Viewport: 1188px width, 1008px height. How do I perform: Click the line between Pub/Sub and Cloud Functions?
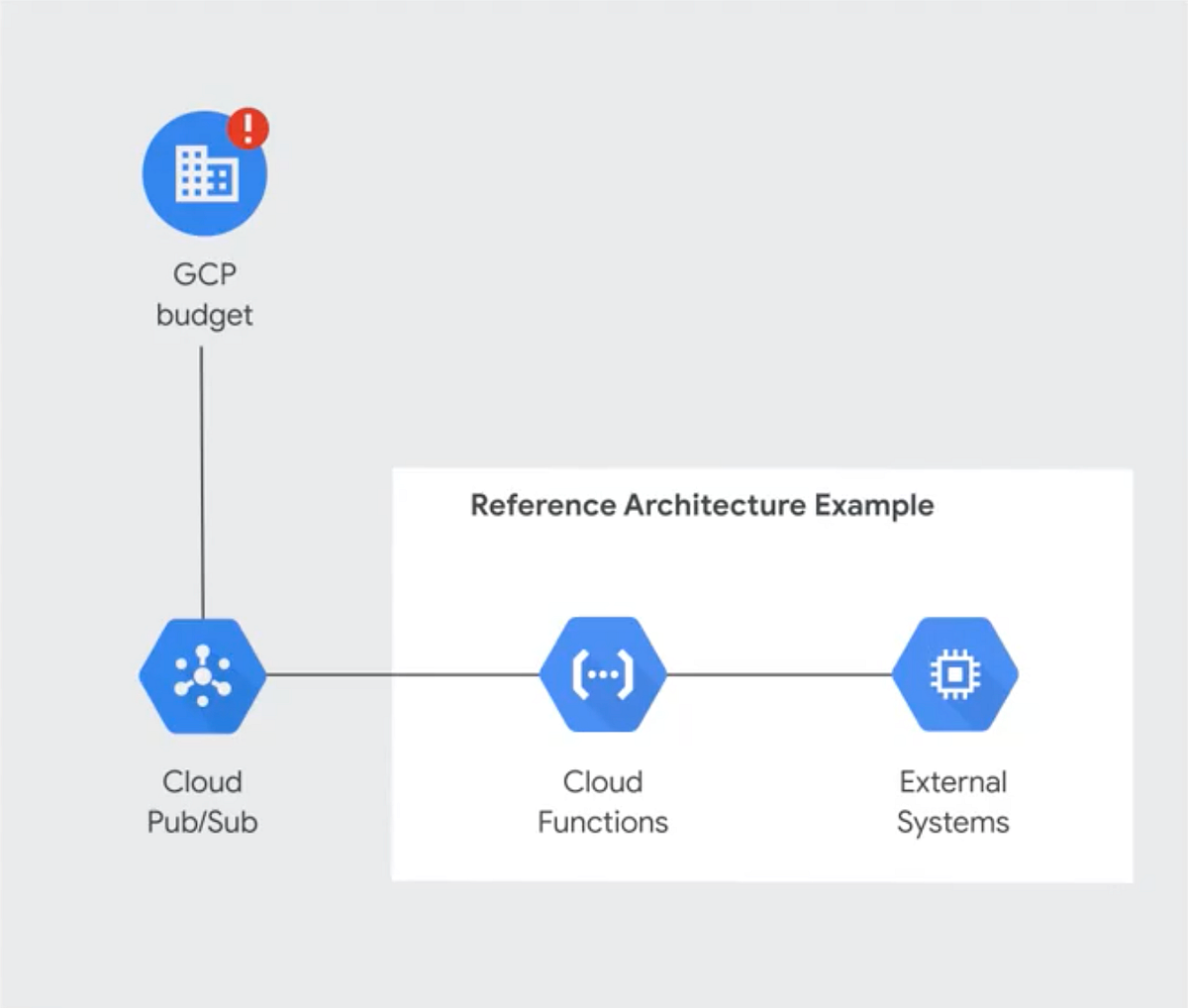406,672
